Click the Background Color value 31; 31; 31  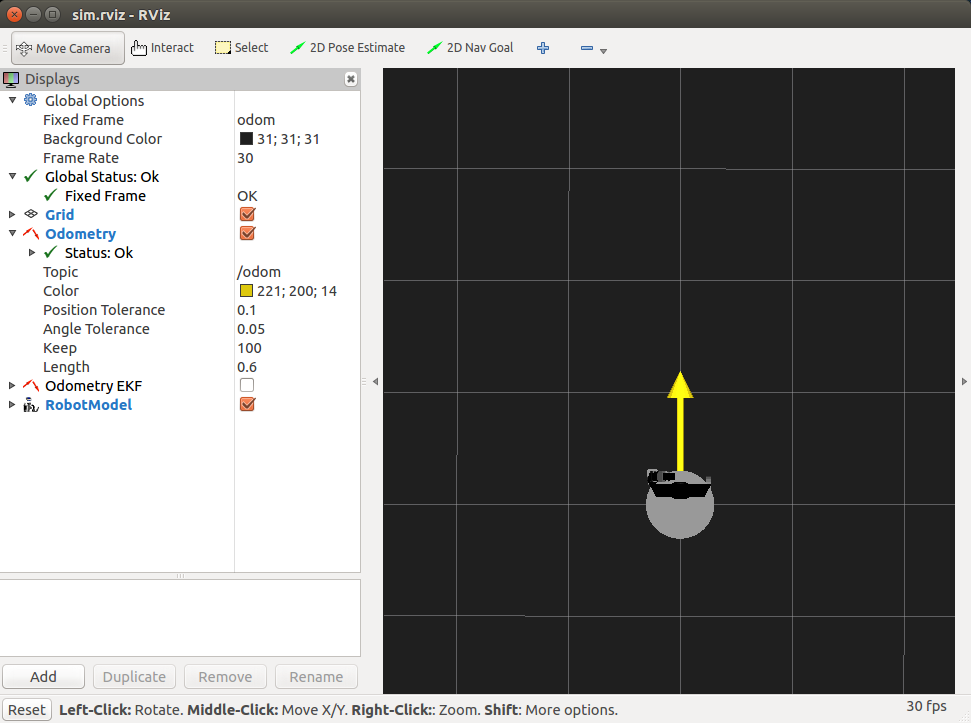(x=288, y=139)
